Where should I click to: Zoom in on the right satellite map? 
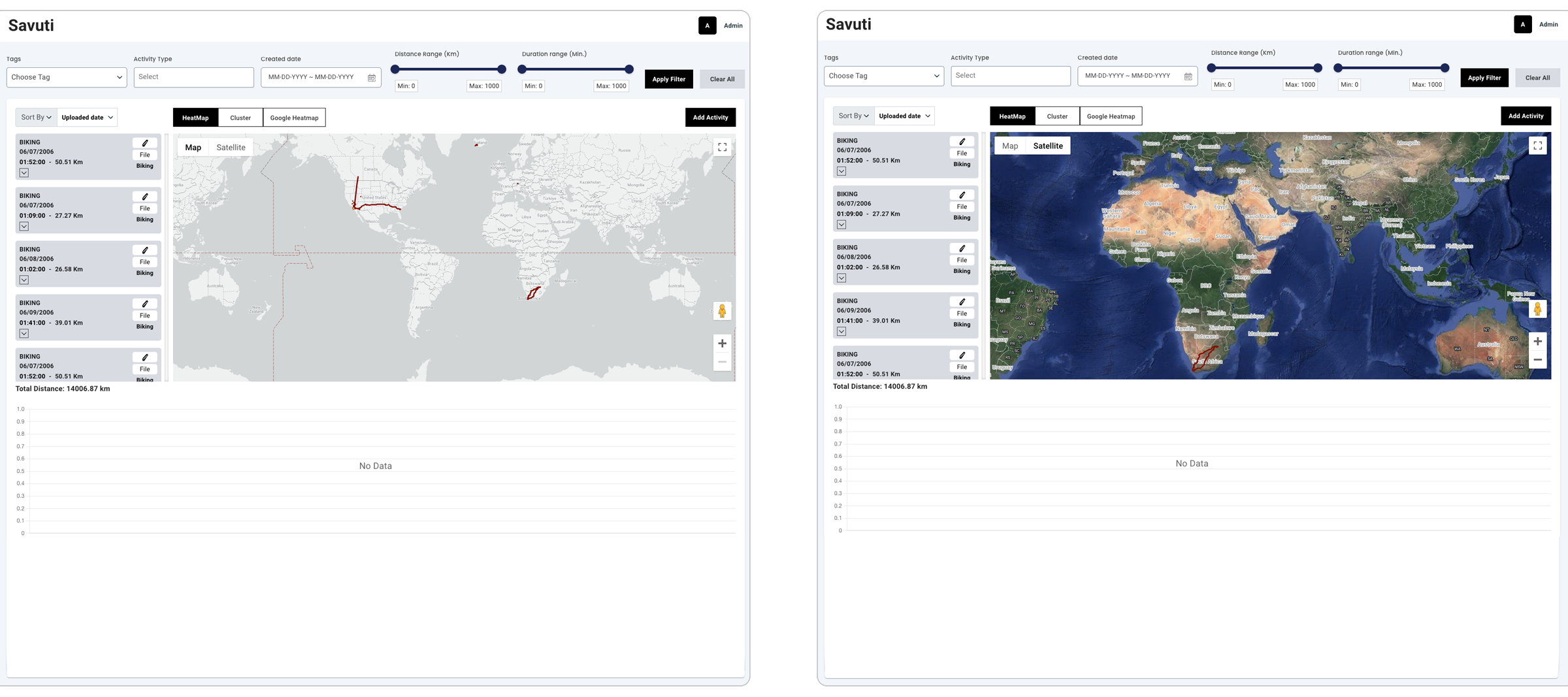(x=1537, y=342)
